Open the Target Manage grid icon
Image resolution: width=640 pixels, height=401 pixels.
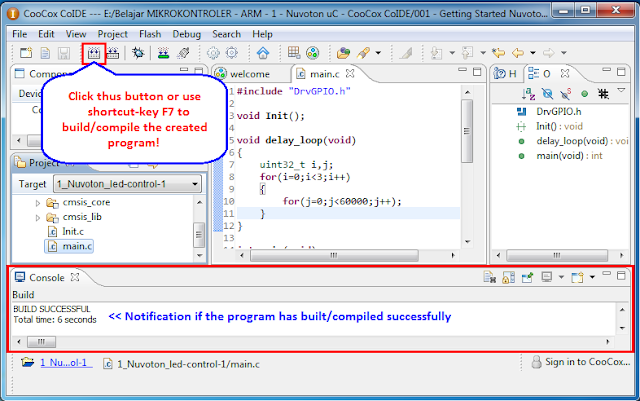coord(294,53)
